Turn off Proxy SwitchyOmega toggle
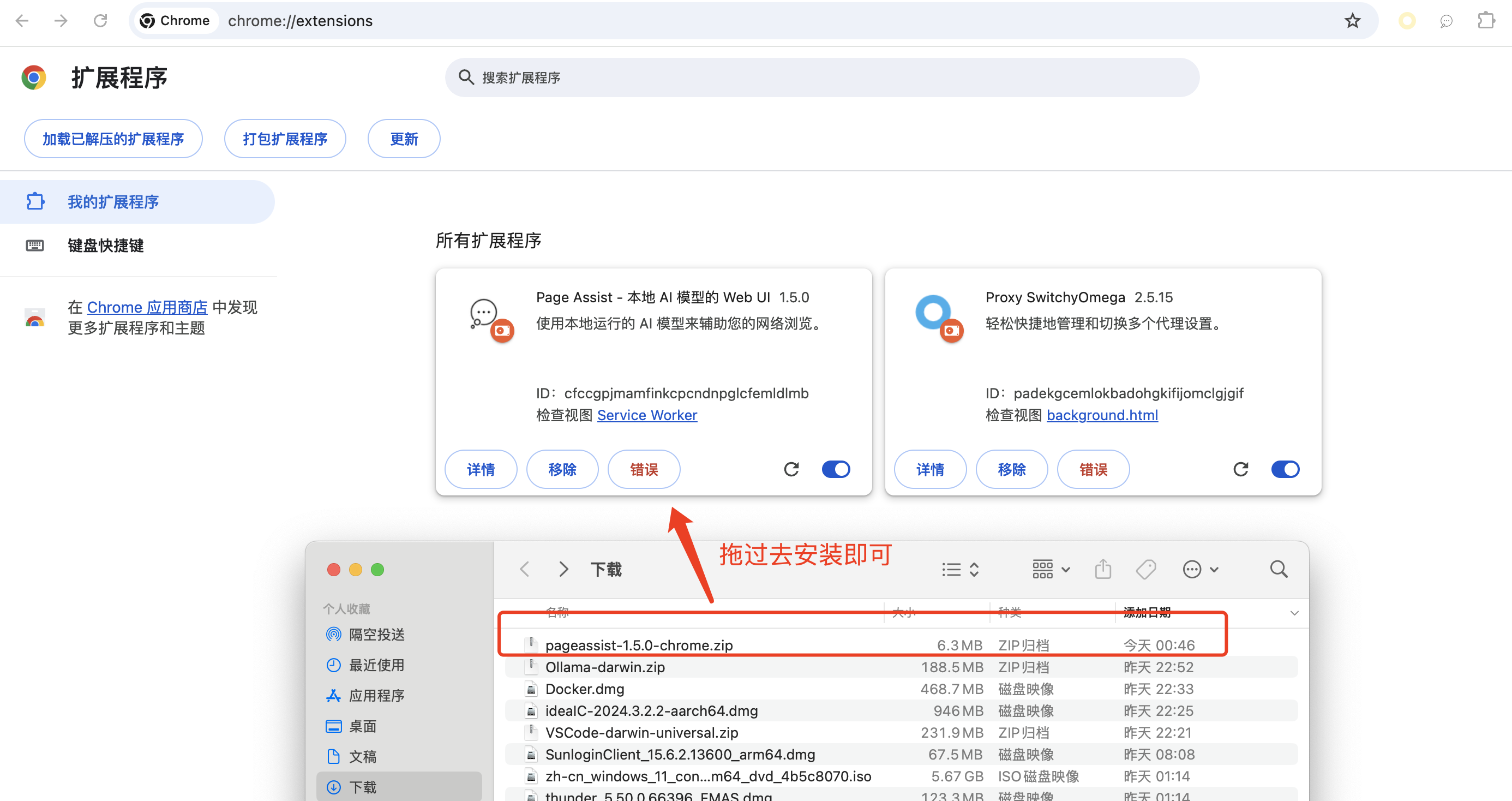This screenshot has height=801, width=1512. pos(1285,469)
